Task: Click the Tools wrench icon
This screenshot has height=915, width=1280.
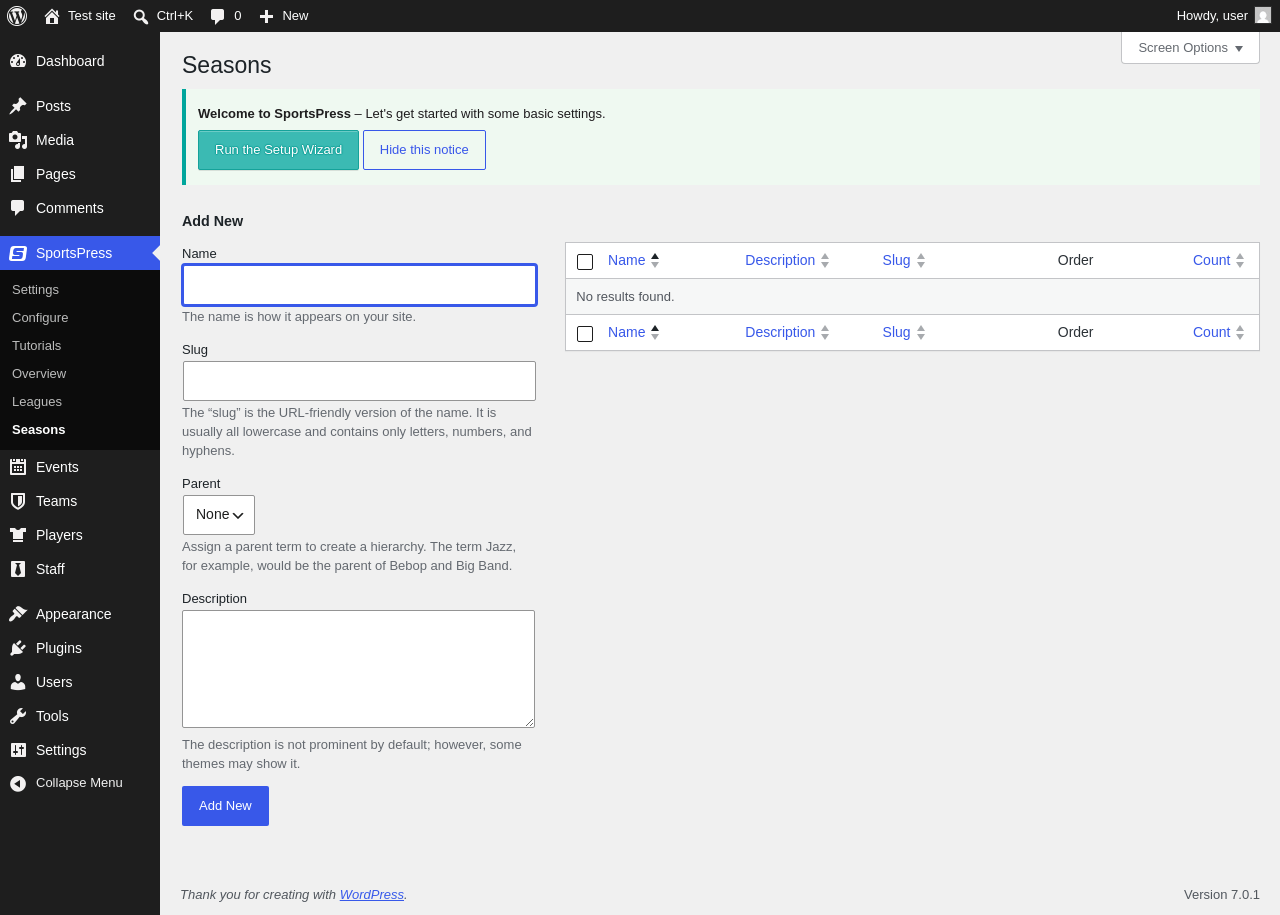Action: click(18, 716)
